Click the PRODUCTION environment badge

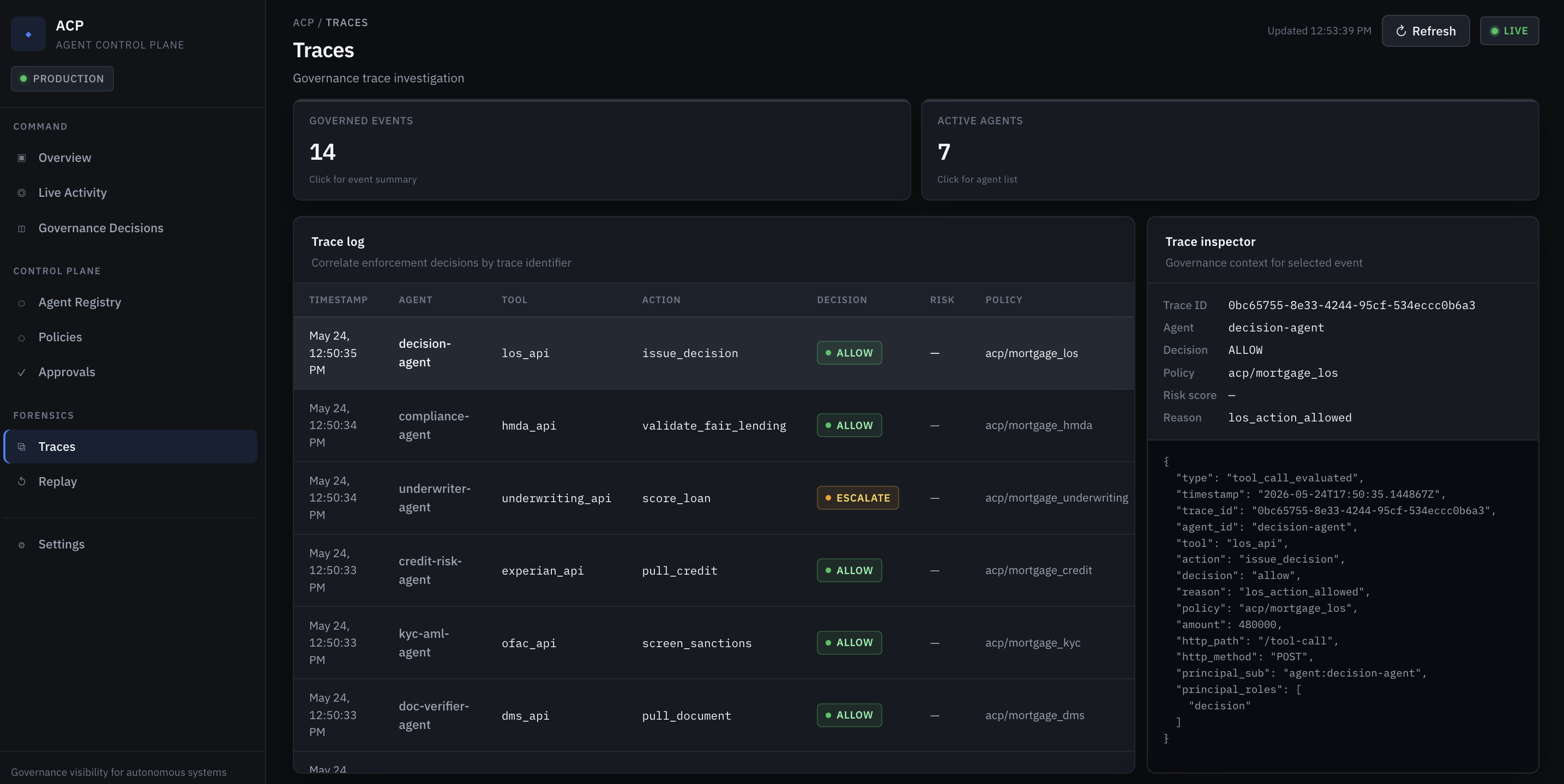tap(62, 79)
